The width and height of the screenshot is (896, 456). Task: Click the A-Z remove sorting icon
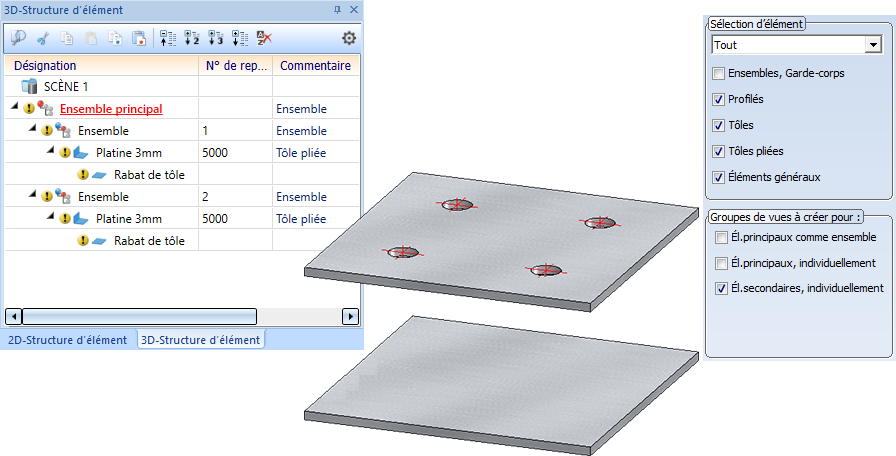263,38
